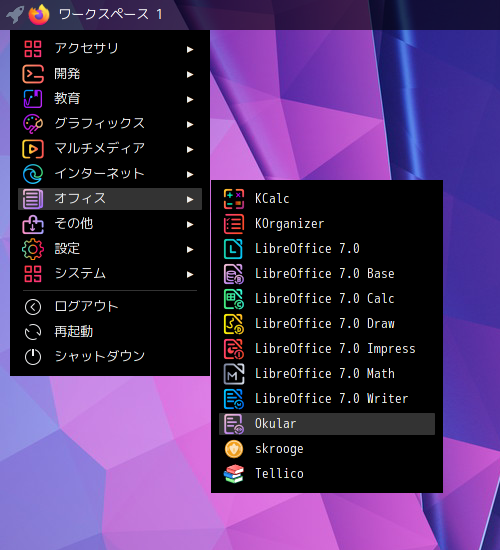Click the KOrganizer list icon
The width and height of the screenshot is (500, 550).
coord(234,224)
